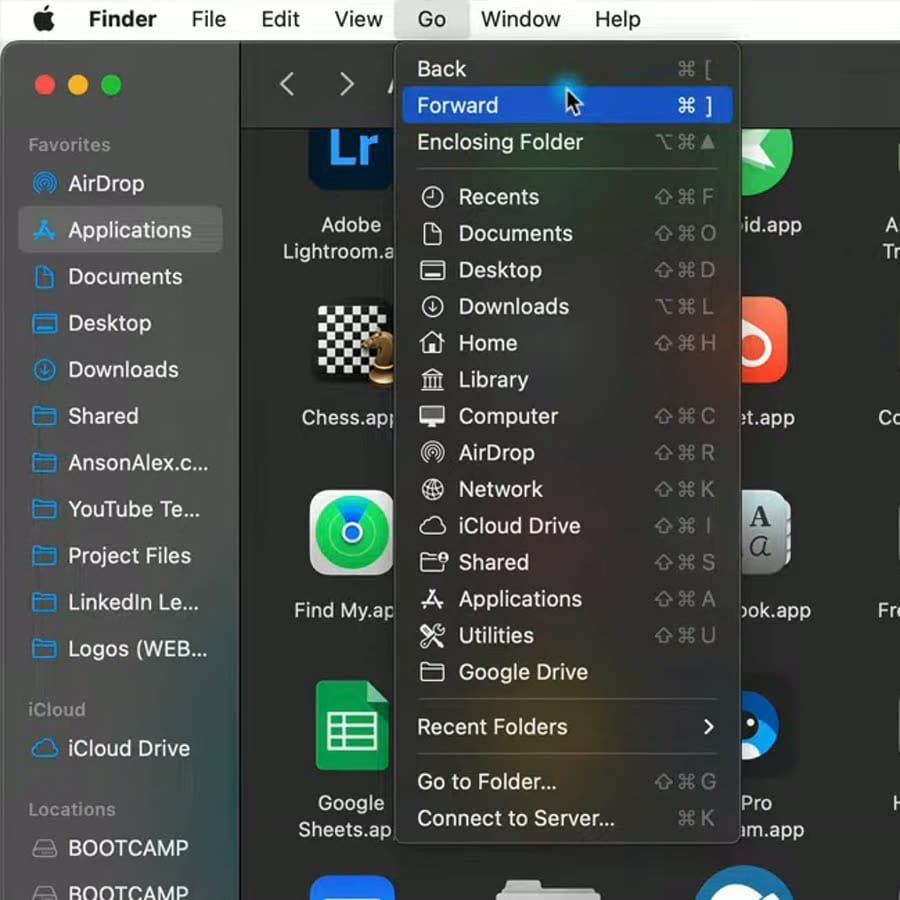Go to Computer
The width and height of the screenshot is (900, 900).
click(567, 416)
